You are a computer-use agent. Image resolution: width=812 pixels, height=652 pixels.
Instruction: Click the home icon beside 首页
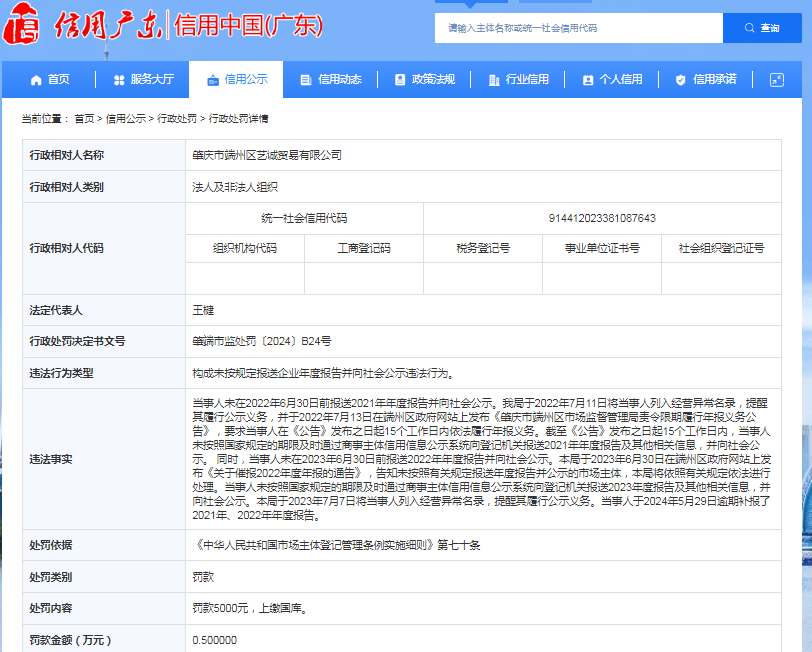click(x=36, y=80)
